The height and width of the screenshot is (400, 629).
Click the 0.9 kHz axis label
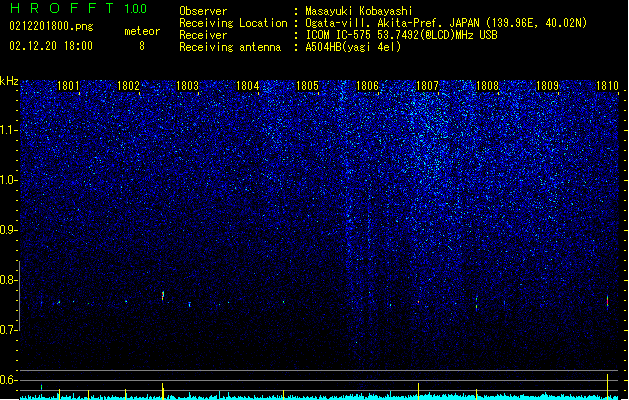coord(8,230)
